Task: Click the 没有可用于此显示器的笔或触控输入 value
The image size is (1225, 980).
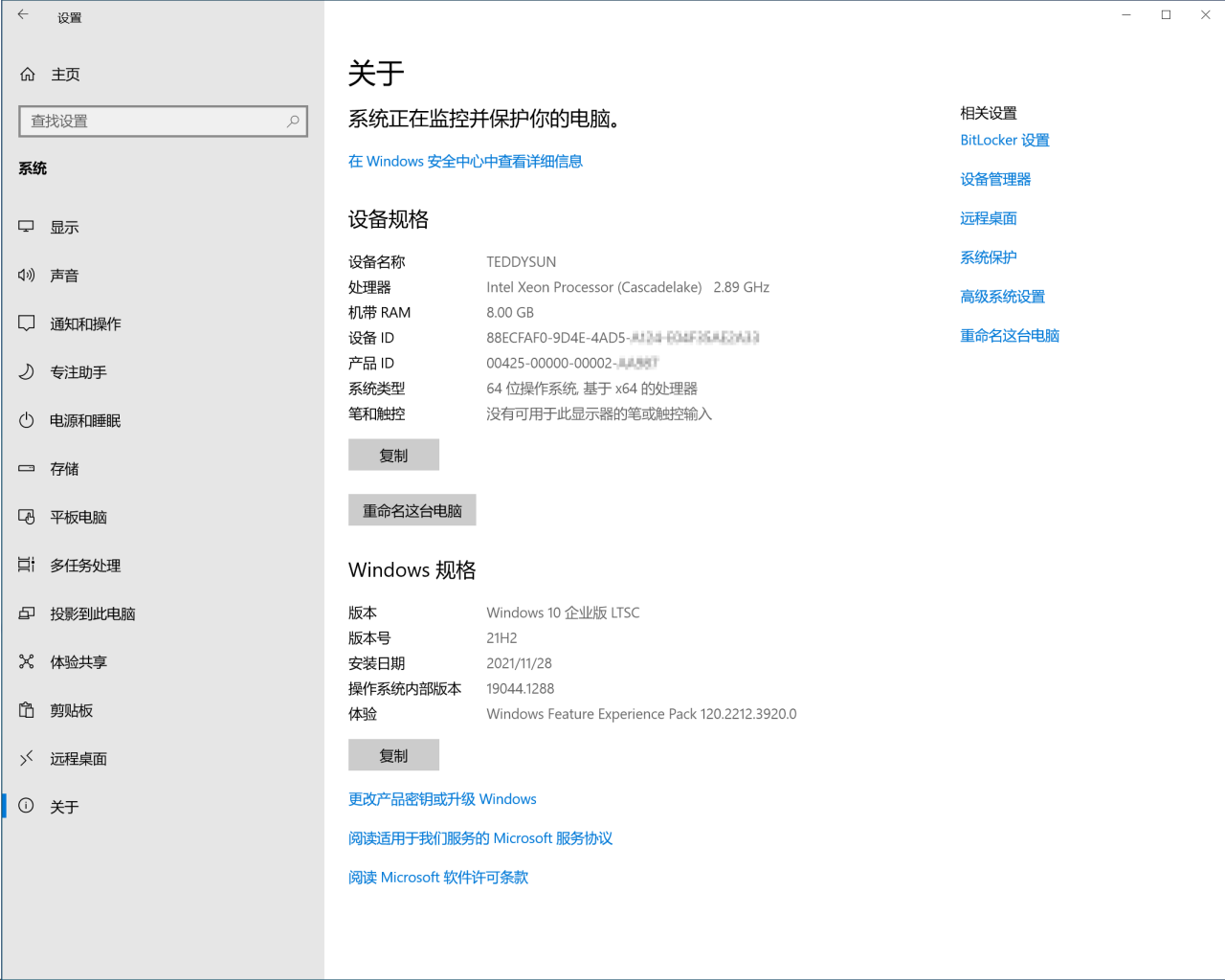Action: point(599,414)
